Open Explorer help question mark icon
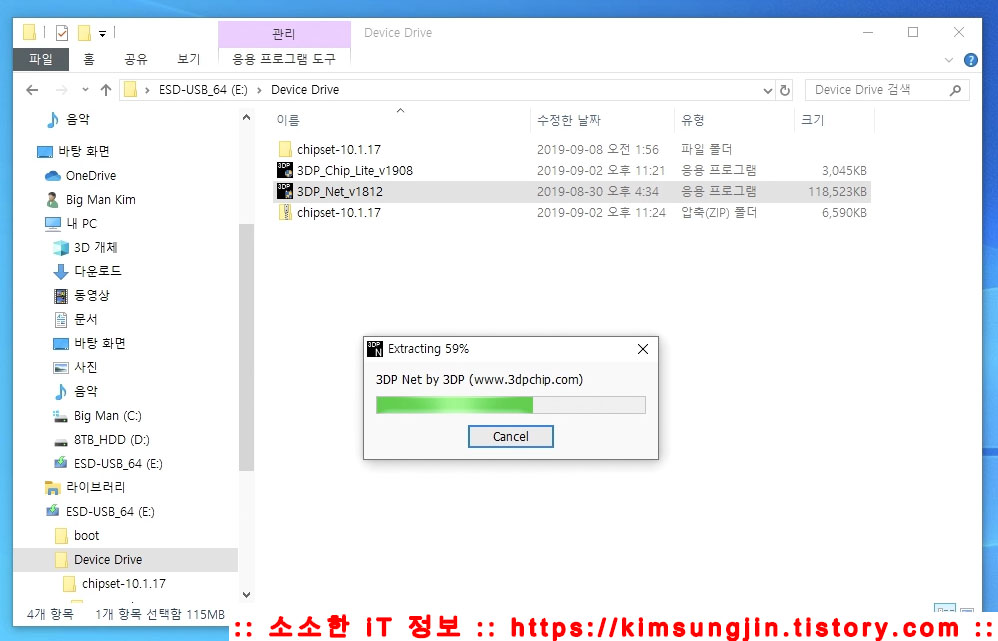 point(971,60)
